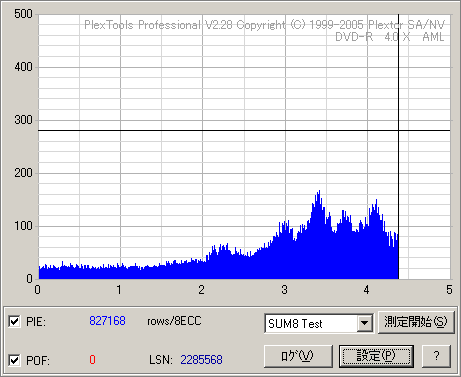Viewport: 461px width, 377px height.
Task: Toggle the POF checkbox
Action: tap(14, 360)
